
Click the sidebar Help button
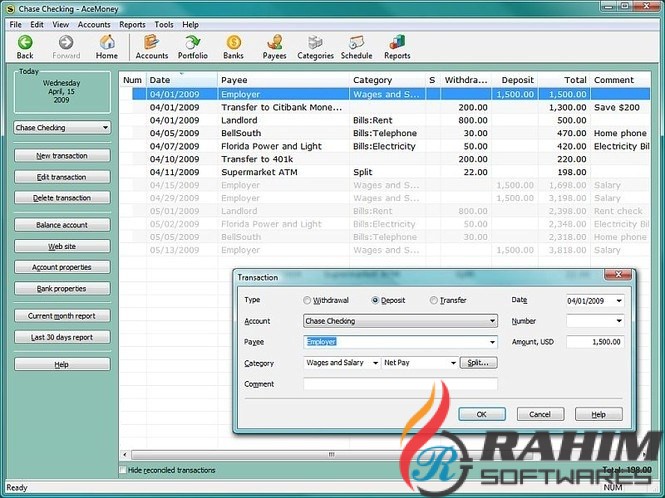point(62,364)
